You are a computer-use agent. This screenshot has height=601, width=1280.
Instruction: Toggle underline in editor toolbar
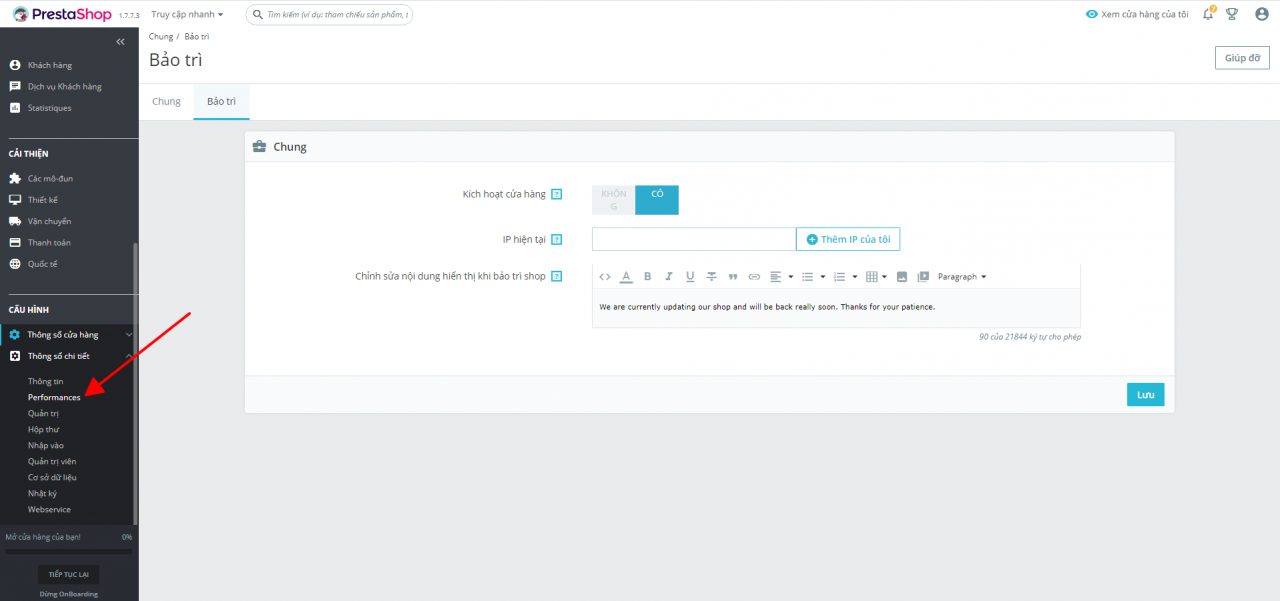(x=690, y=277)
